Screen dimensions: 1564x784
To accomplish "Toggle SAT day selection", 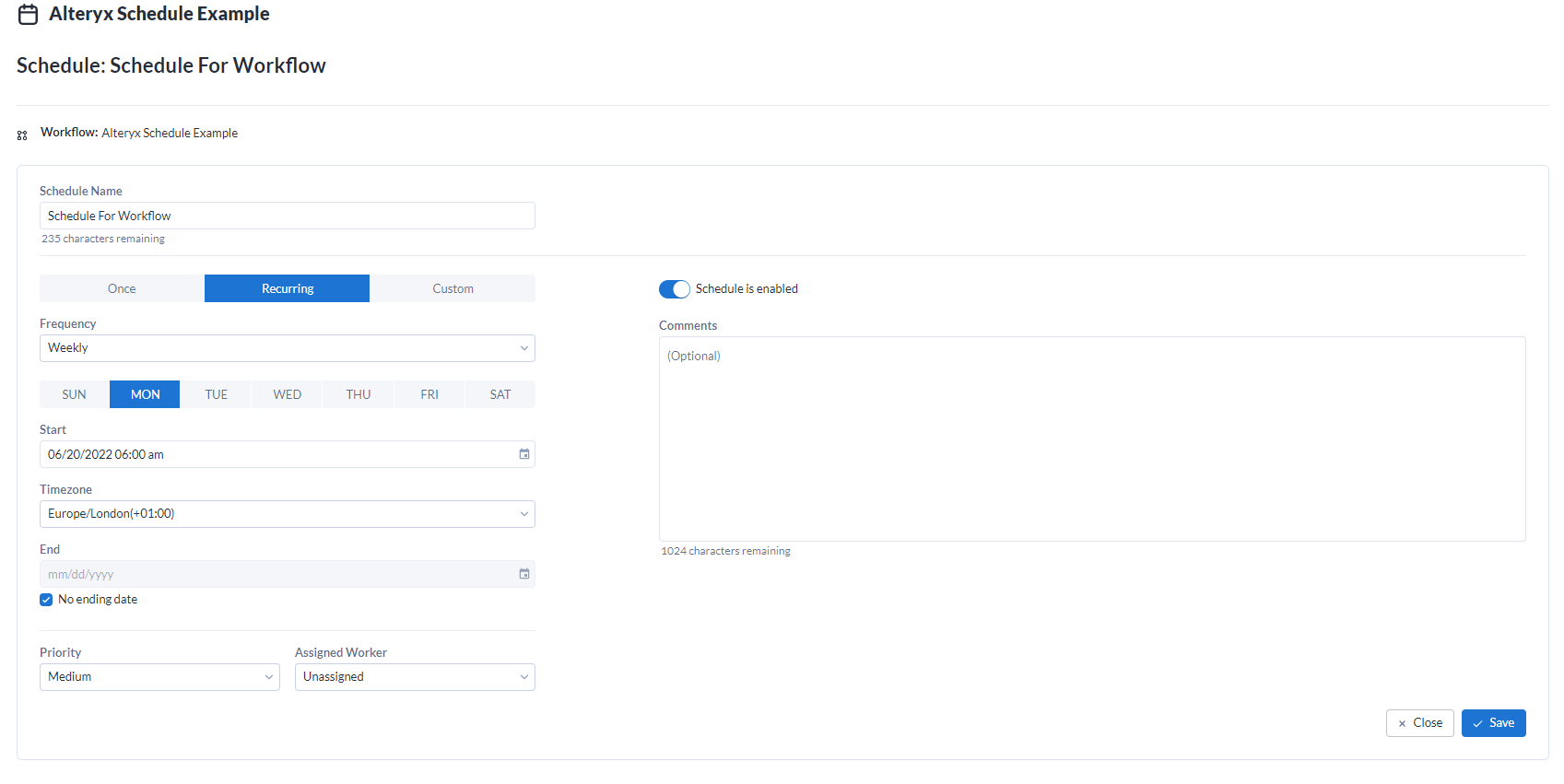I will click(500, 394).
